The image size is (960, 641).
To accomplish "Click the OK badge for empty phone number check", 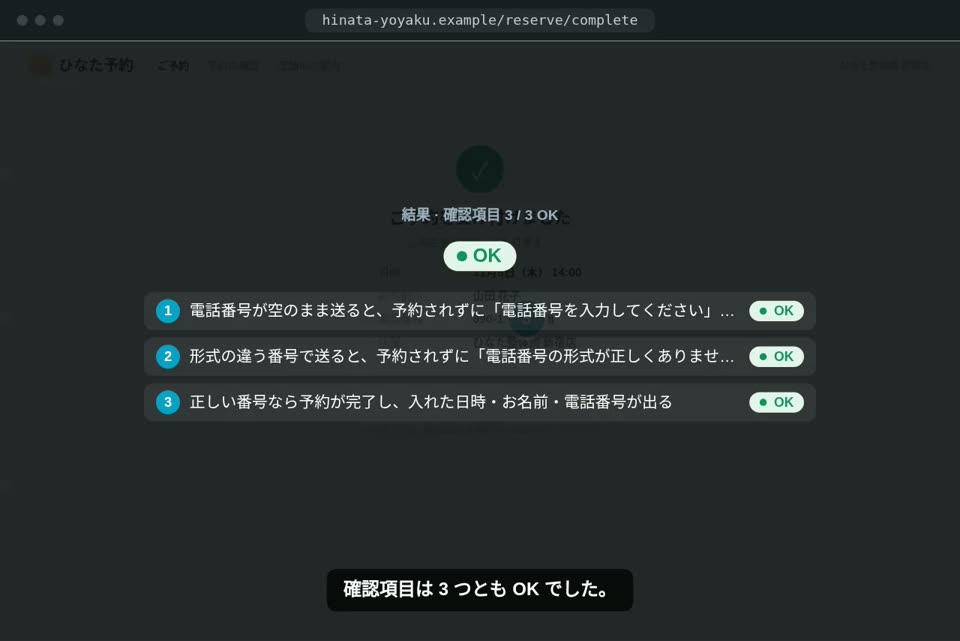I will pos(776,311).
